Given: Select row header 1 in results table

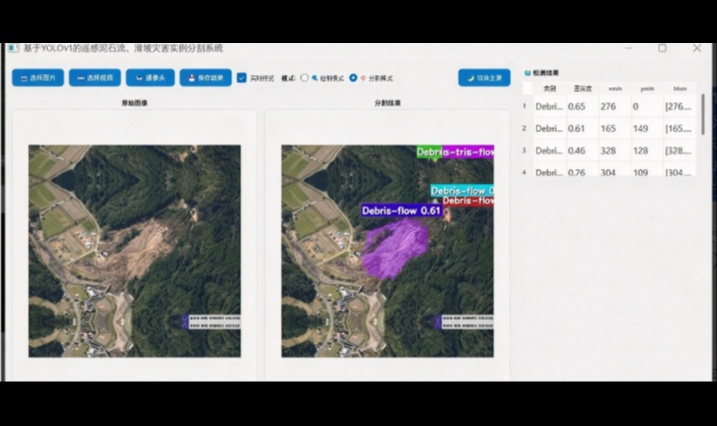Looking at the screenshot, I should [525, 106].
